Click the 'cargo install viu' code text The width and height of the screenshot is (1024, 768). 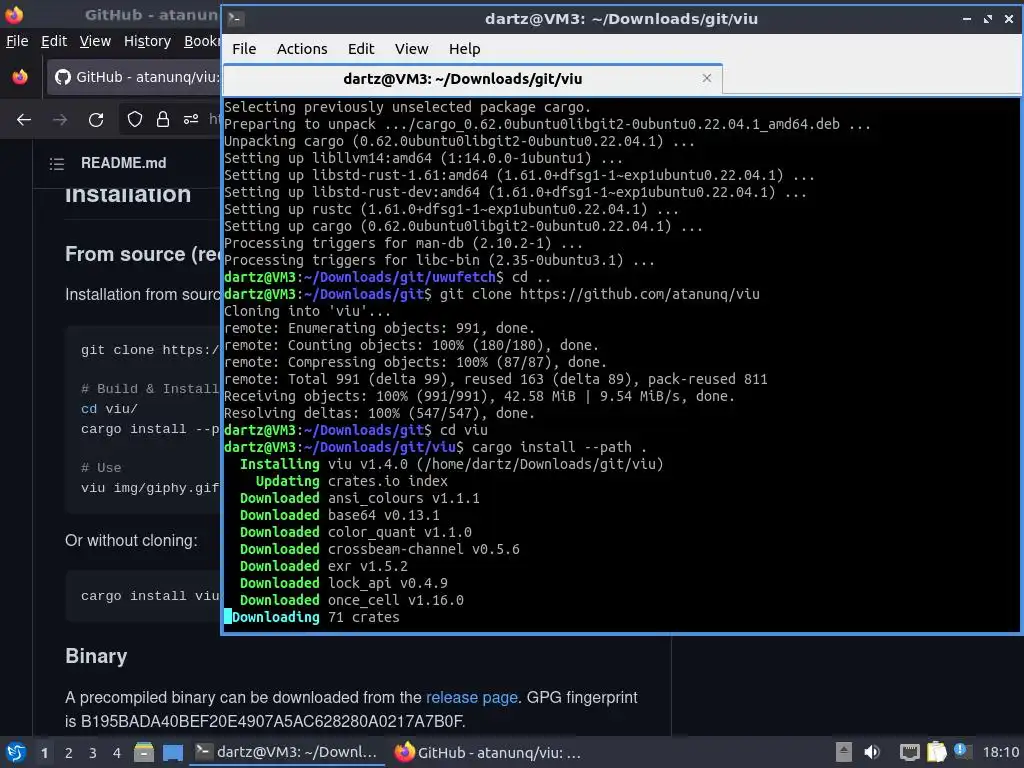(x=150, y=596)
